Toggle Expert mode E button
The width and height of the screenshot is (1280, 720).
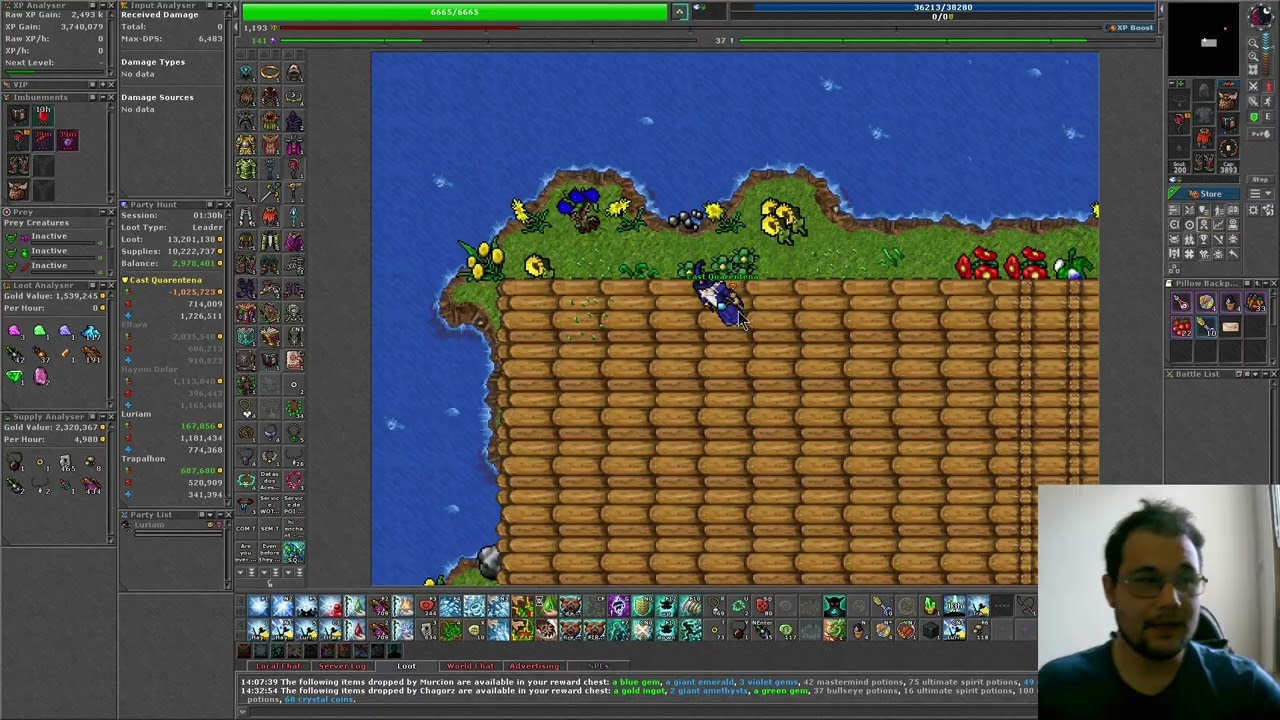point(1269,118)
